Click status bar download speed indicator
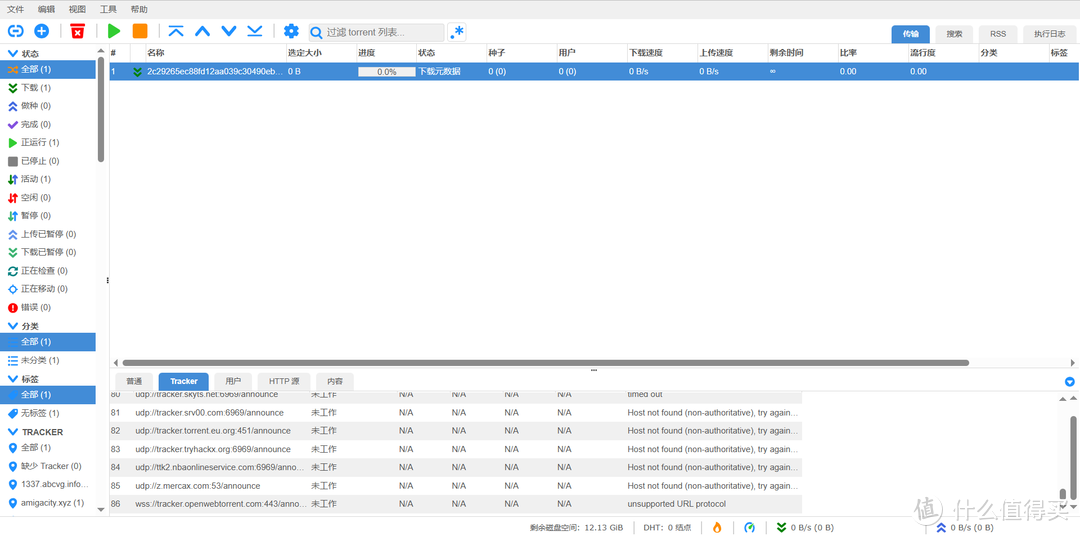Image resolution: width=1080 pixels, height=536 pixels. pos(806,528)
